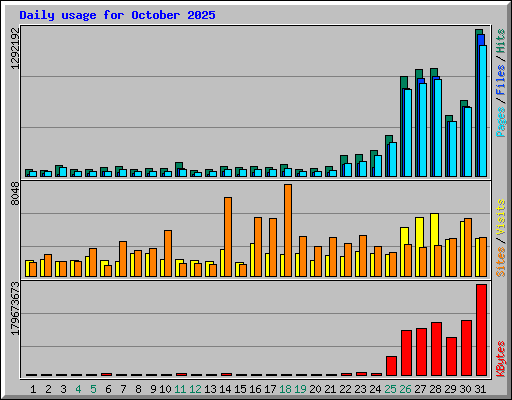Viewport: 512px width, 400px height.
Task: Click day 28 on the x-axis
Action: pyautogui.click(x=435, y=389)
